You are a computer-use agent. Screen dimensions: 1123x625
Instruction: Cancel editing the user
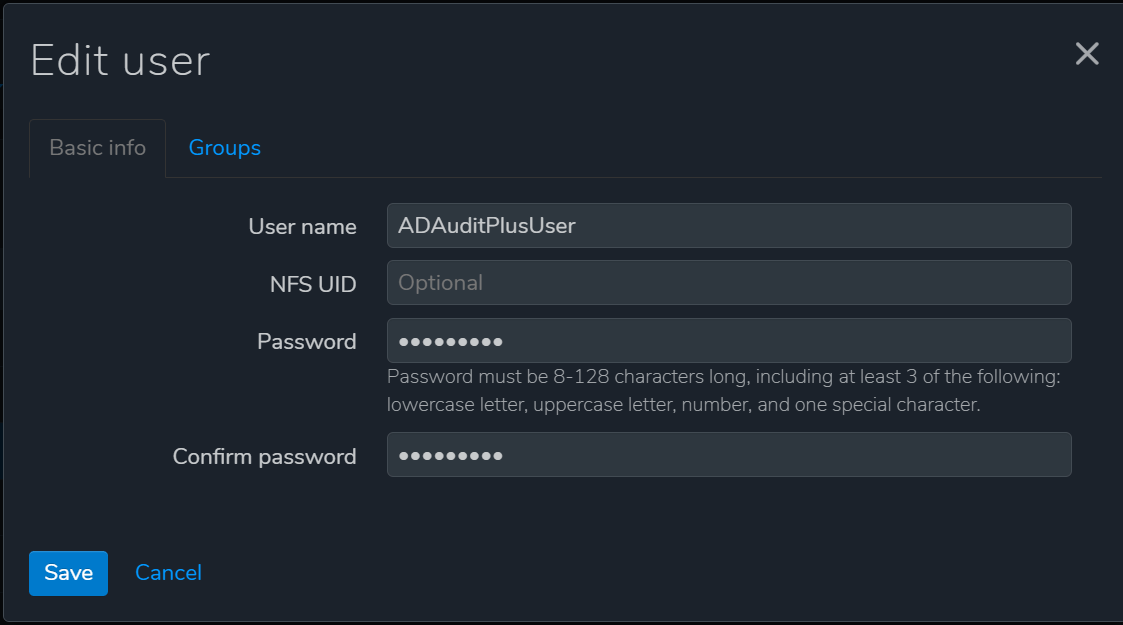[168, 573]
